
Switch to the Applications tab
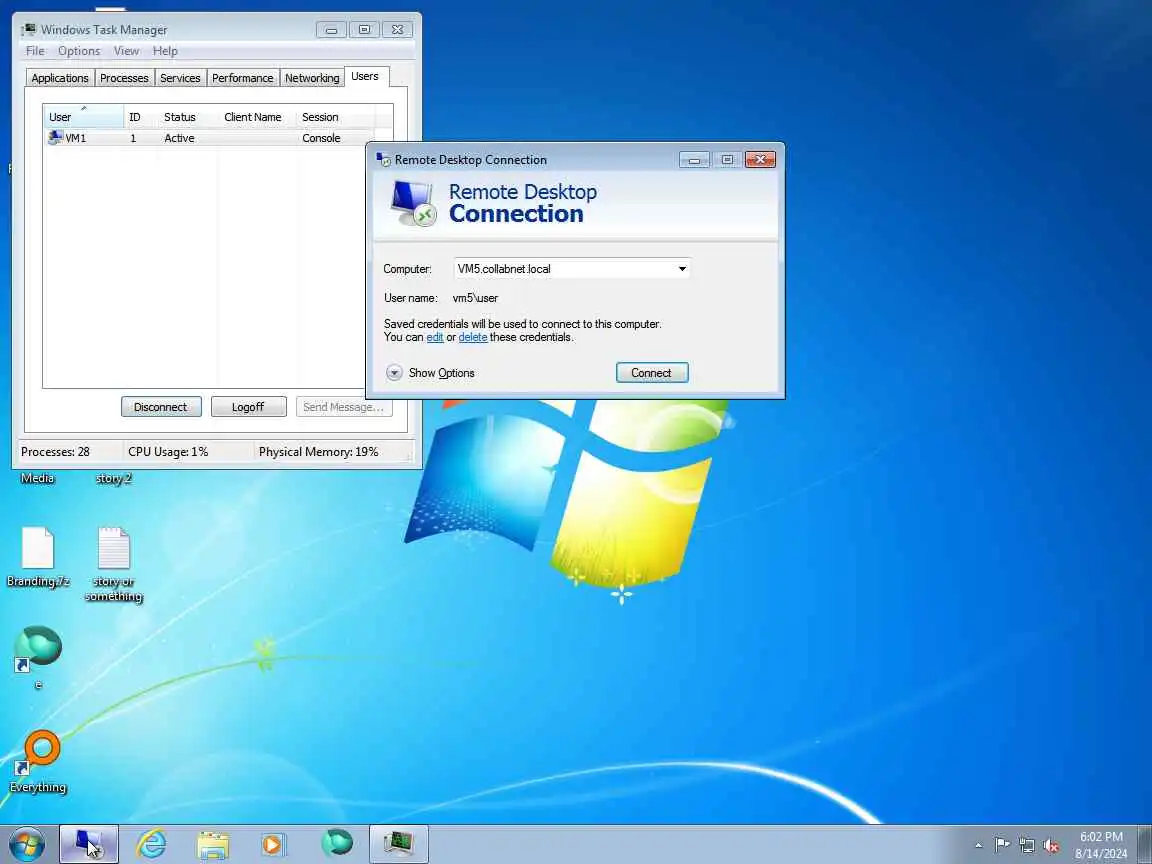pos(60,78)
